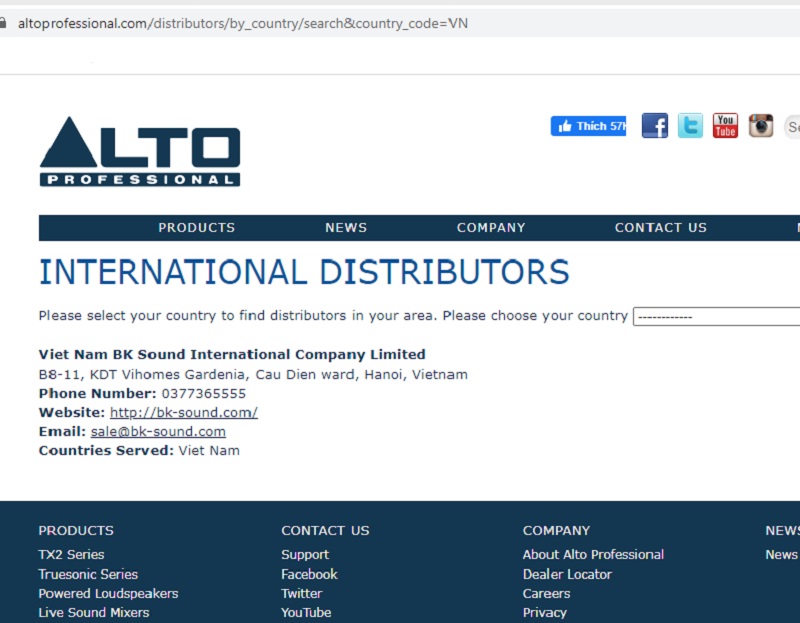Viewport: 800px width, 623px height.
Task: Open the Products menu
Action: tap(196, 228)
